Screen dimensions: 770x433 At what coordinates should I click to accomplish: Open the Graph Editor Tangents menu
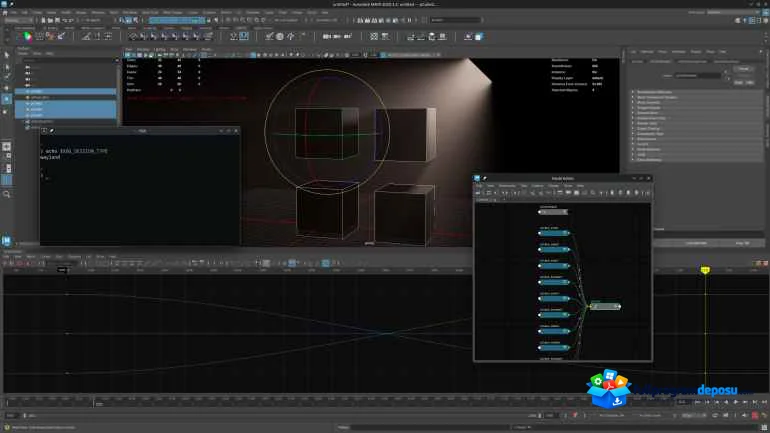pyautogui.click(x=75, y=256)
